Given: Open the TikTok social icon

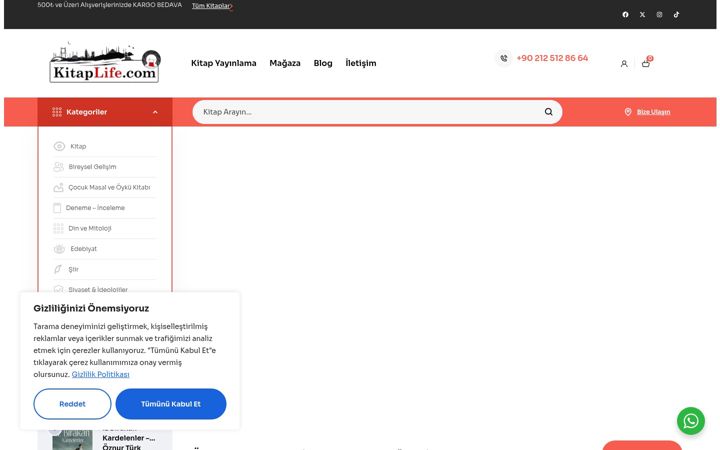Looking at the screenshot, I should pyautogui.click(x=676, y=15).
